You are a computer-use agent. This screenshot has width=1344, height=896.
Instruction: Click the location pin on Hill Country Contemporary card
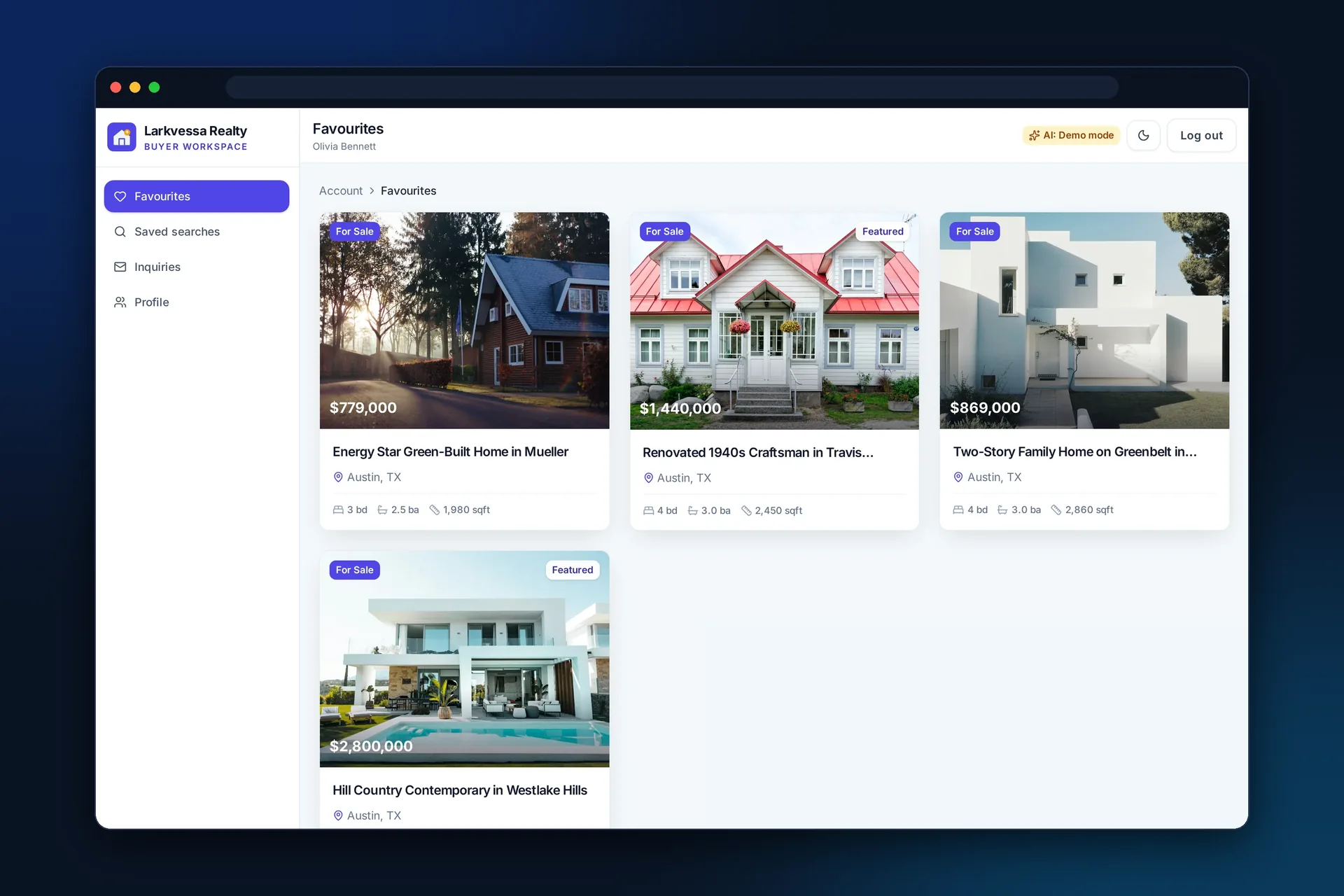(338, 815)
